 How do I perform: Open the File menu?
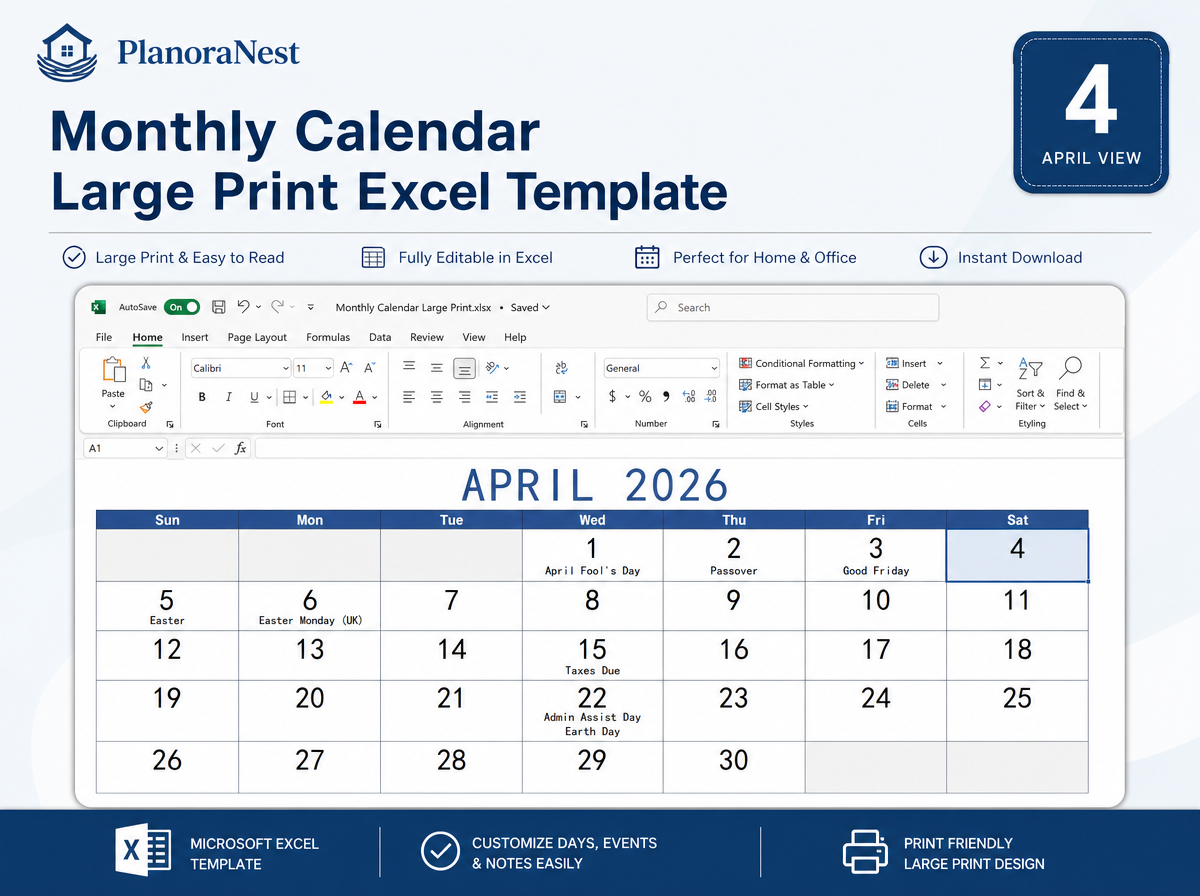pos(104,337)
